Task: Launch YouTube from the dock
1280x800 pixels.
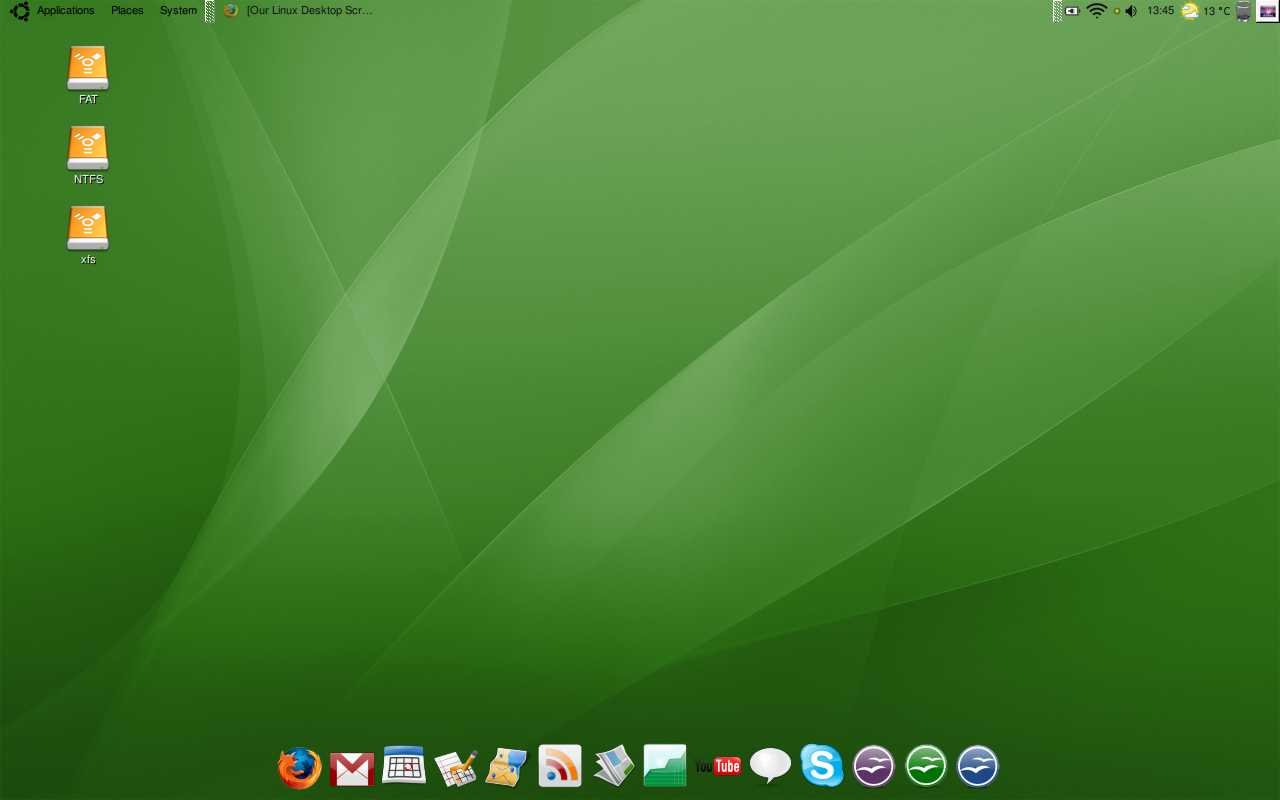Action: click(x=718, y=767)
